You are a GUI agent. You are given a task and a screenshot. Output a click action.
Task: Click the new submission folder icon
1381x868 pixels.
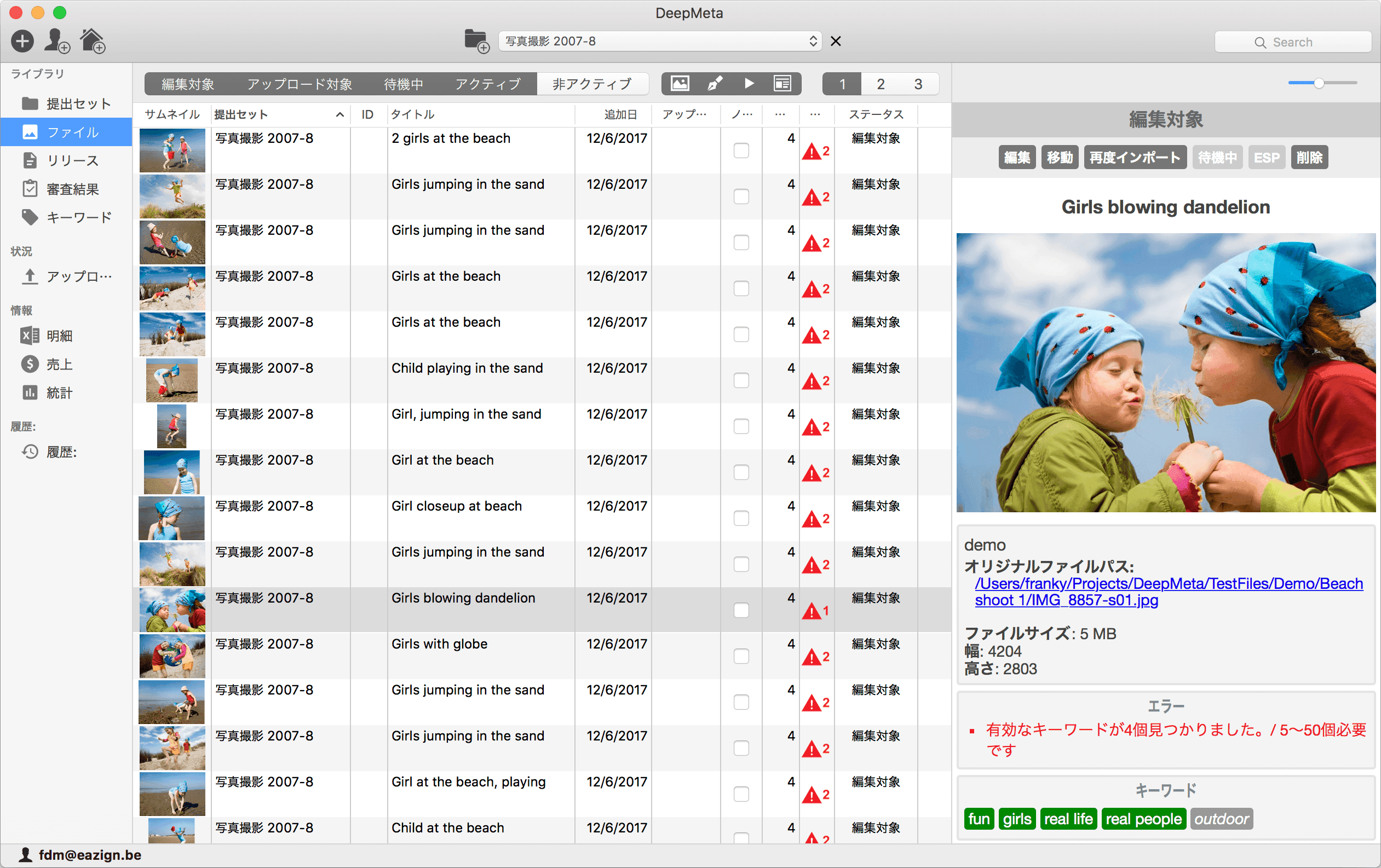pos(476,41)
